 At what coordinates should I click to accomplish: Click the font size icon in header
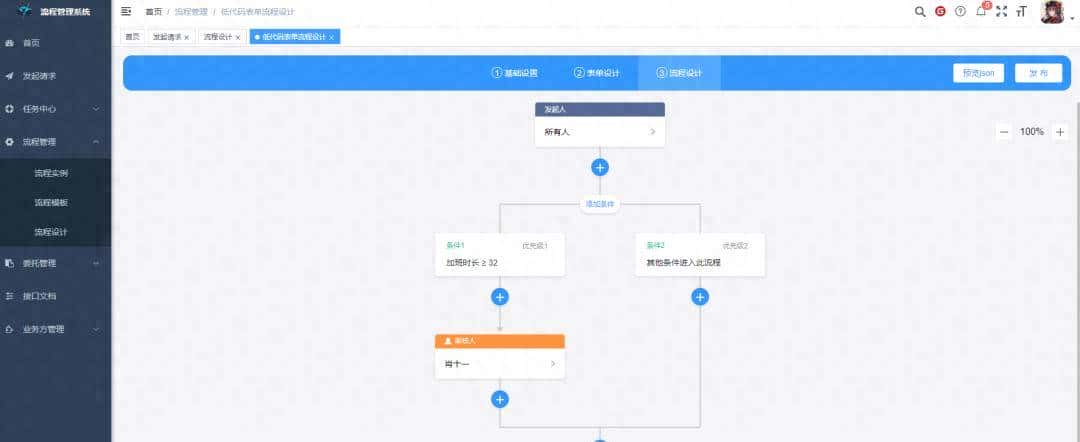point(1021,11)
